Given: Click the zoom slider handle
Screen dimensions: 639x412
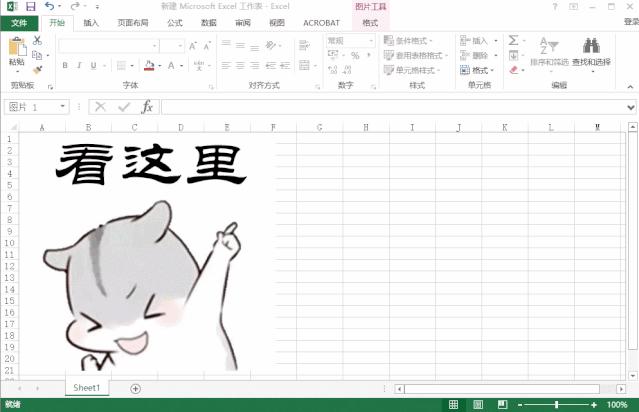Looking at the screenshot, I should click(556, 405).
